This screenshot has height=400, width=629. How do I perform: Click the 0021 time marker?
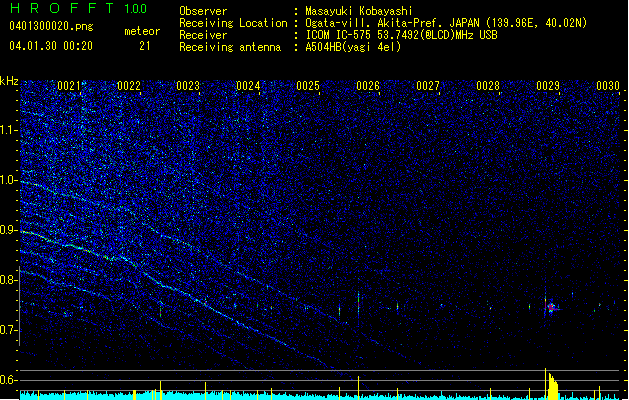click(x=69, y=86)
